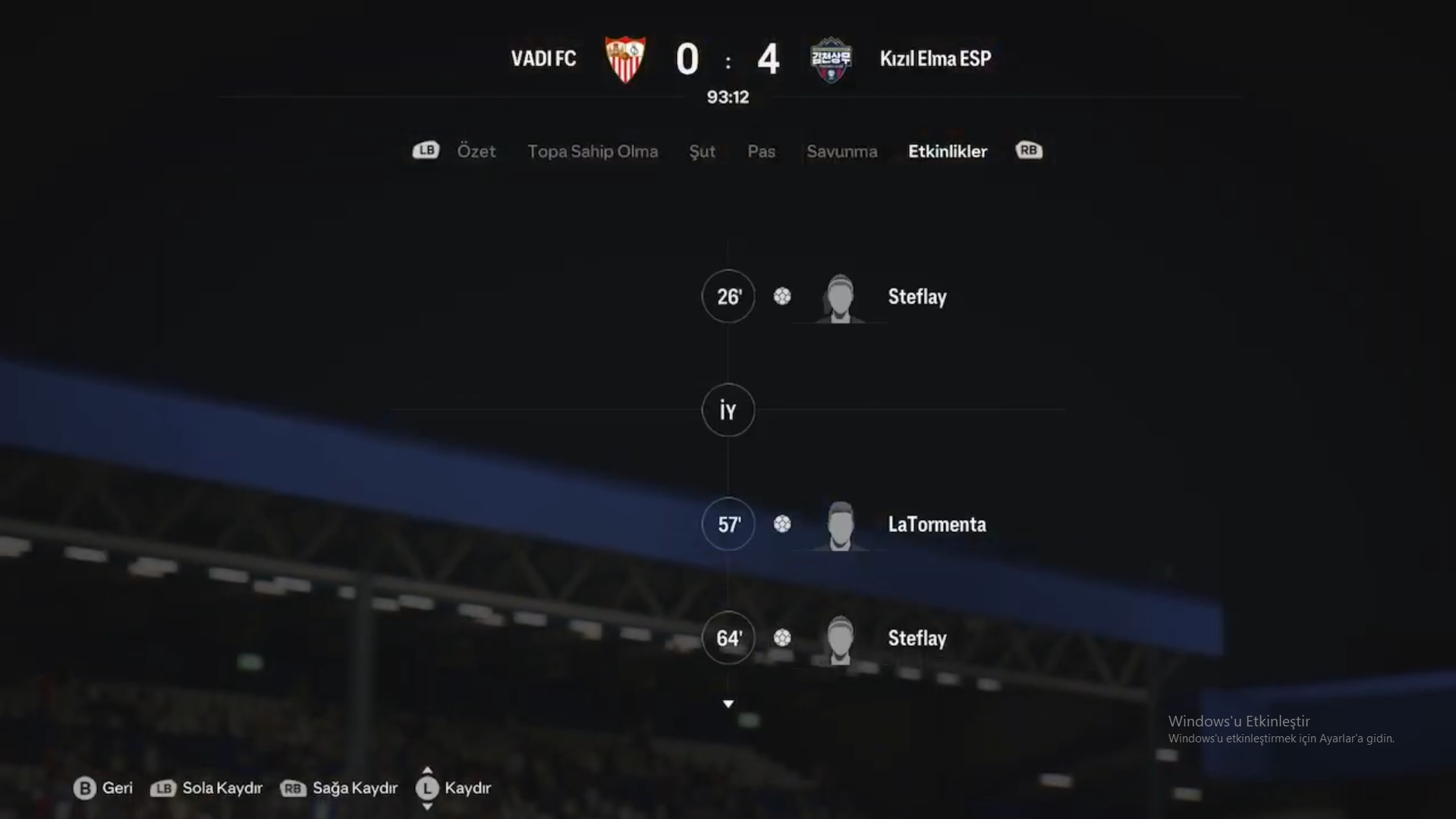This screenshot has width=1456, height=819.
Task: Click the L stick Kaydır icon
Action: [427, 788]
